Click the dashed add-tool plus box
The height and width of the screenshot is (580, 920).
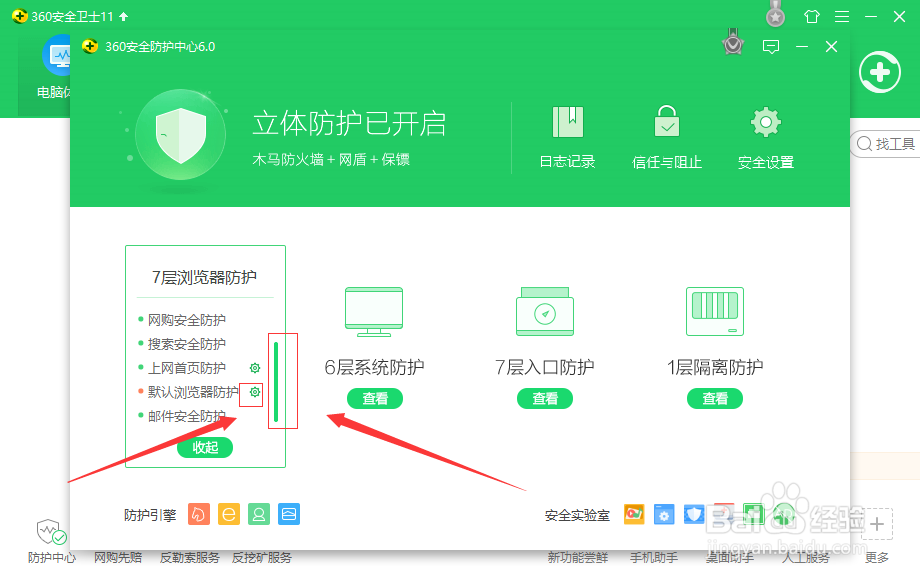[877, 524]
